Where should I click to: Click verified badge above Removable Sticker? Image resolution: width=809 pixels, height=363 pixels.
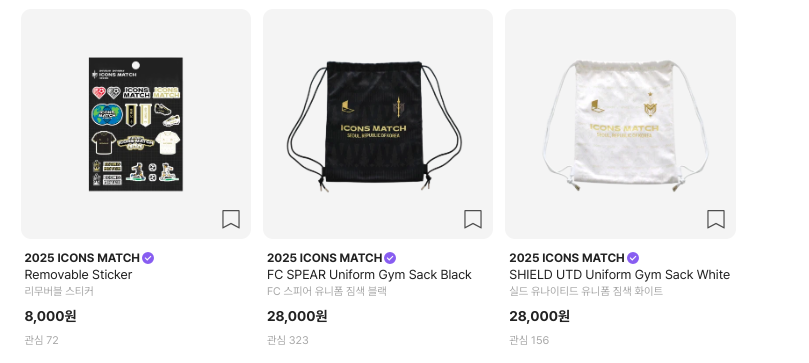click(148, 258)
